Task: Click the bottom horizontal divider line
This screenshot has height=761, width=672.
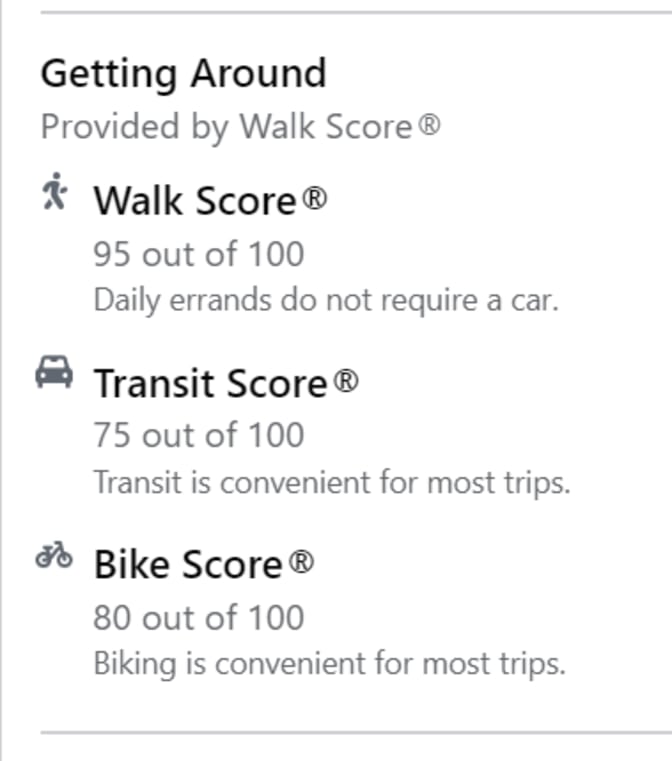Action: pyautogui.click(x=355, y=732)
